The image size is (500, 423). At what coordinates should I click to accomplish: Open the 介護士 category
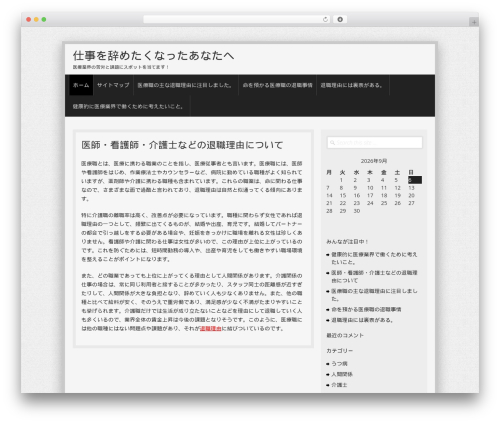339,385
